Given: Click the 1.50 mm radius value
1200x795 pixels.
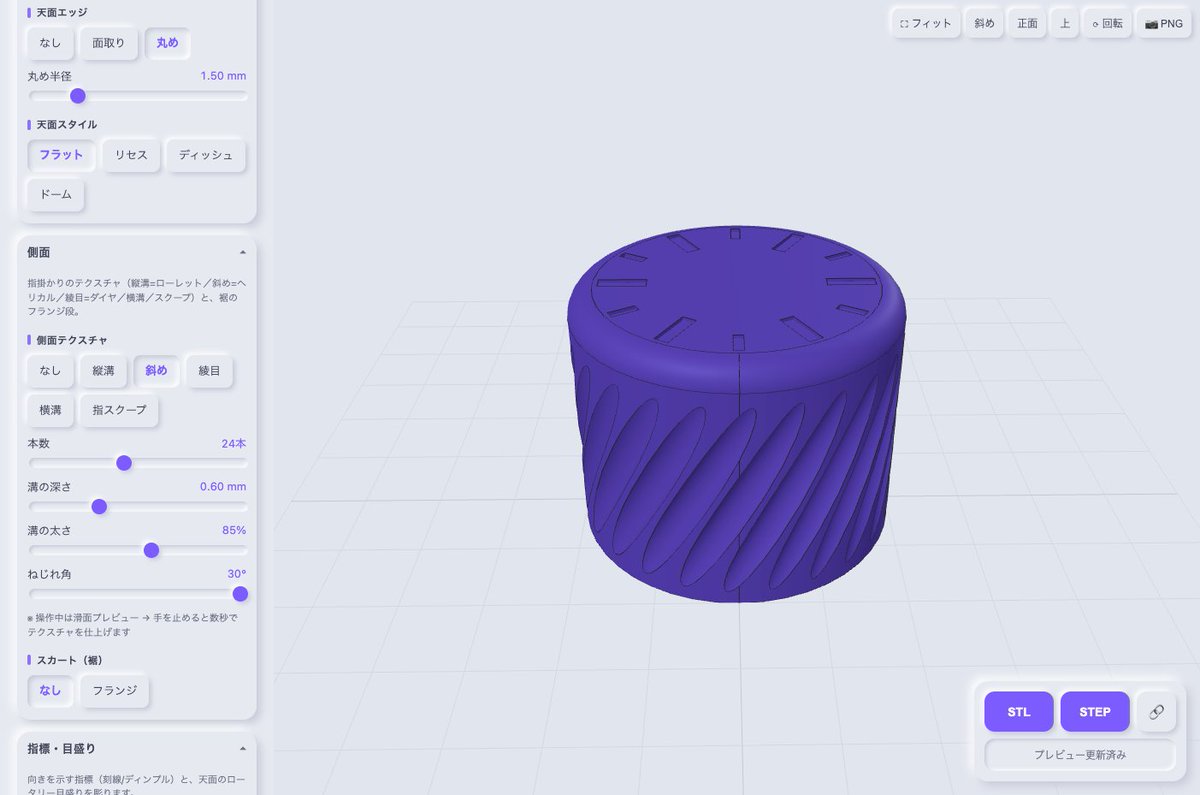Looking at the screenshot, I should point(223,76).
